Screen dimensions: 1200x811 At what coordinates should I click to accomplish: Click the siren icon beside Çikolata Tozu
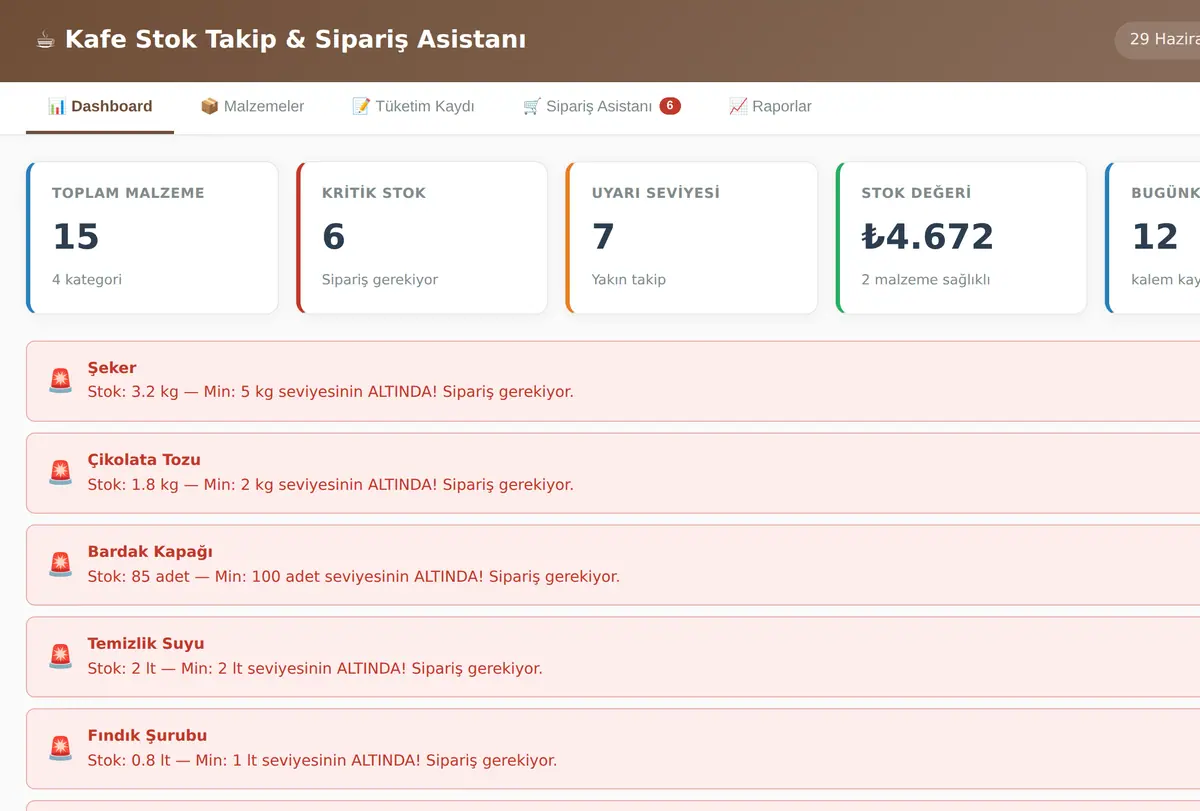pyautogui.click(x=61, y=472)
